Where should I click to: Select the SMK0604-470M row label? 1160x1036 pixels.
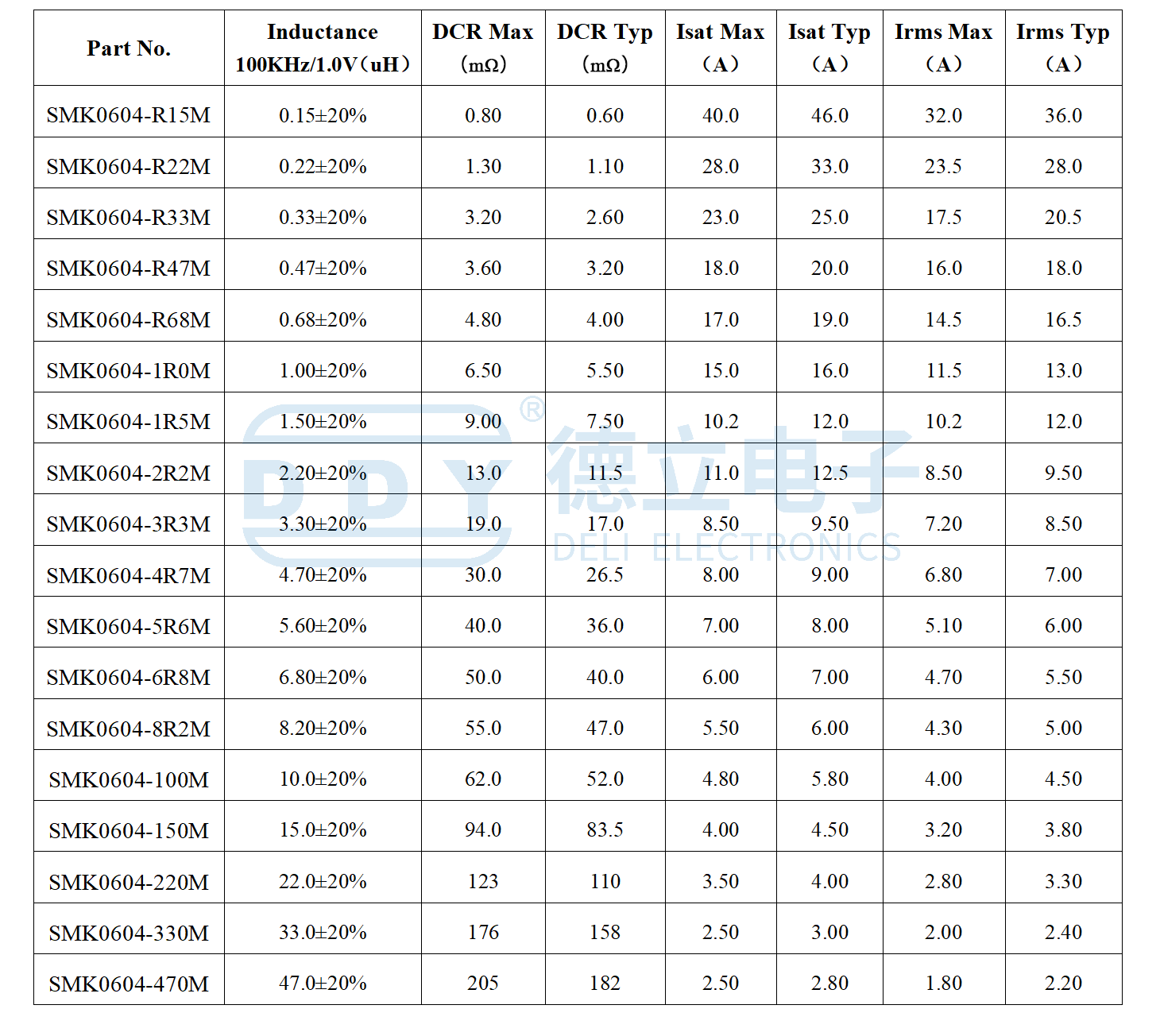point(129,984)
